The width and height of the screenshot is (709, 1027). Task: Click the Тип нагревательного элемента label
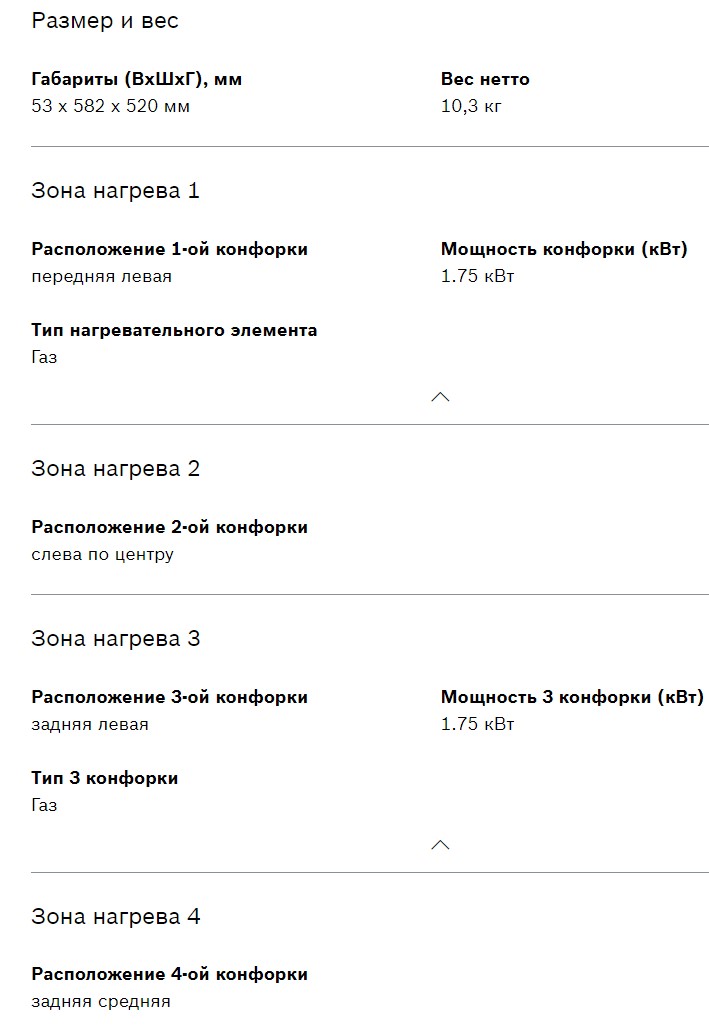[174, 330]
